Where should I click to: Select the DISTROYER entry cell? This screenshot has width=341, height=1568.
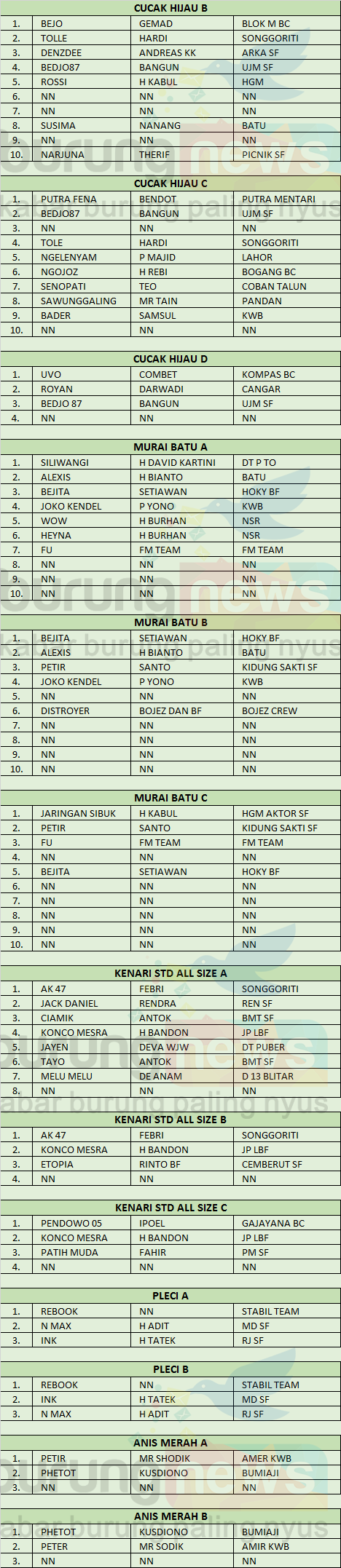(x=82, y=710)
